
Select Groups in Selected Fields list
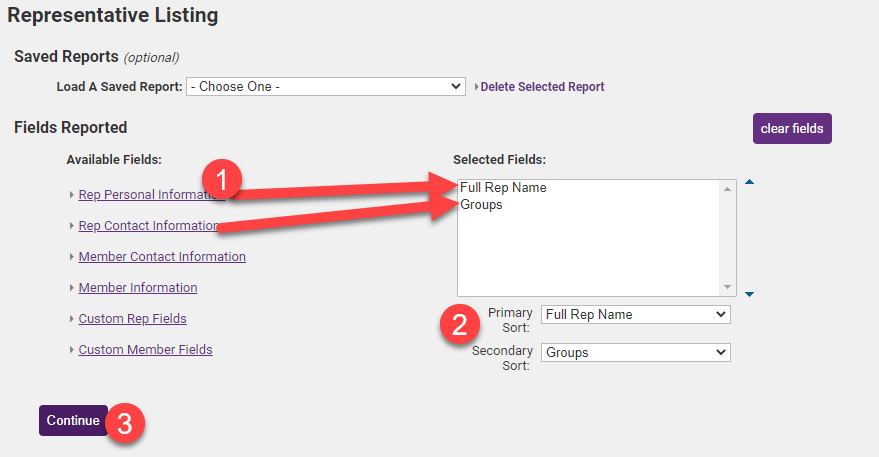pyautogui.click(x=481, y=205)
